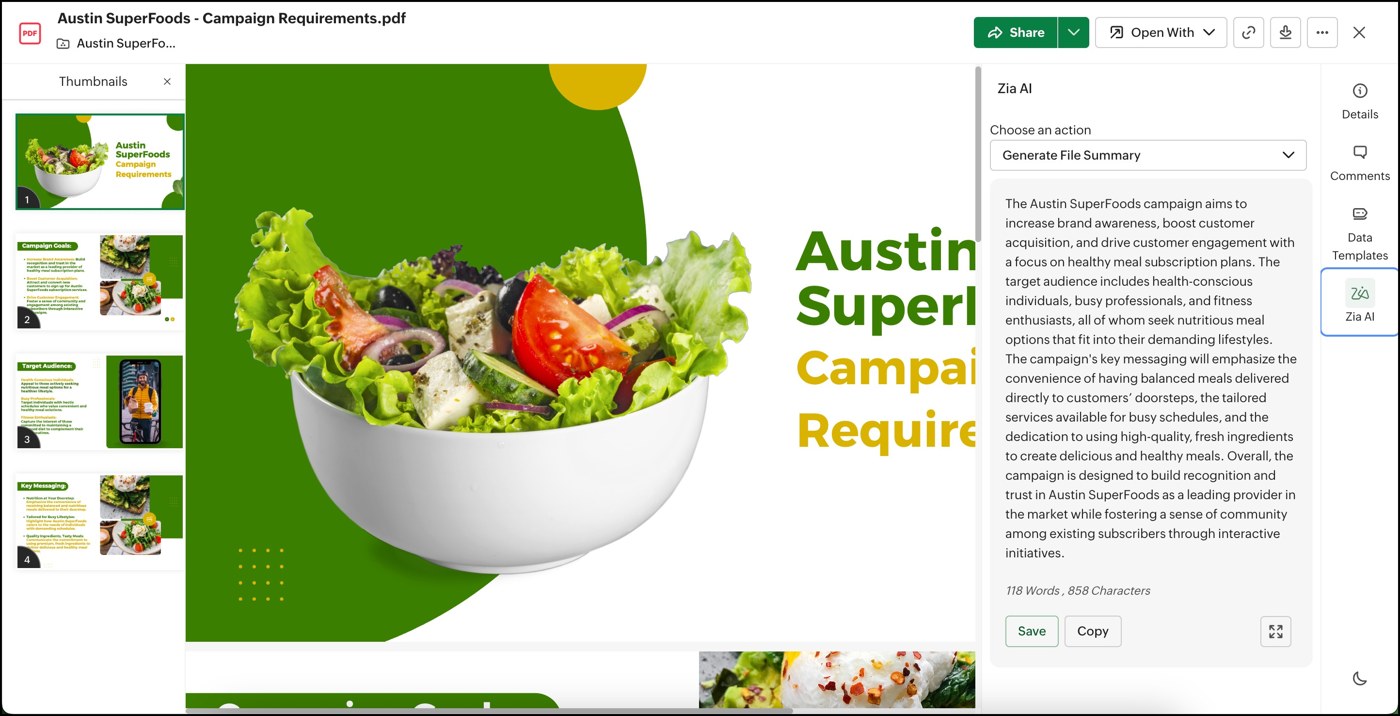Select the Zia AI tab

(1360, 302)
